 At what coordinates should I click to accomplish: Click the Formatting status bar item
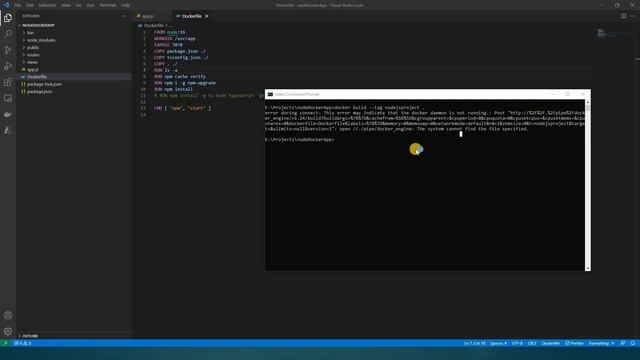pyautogui.click(x=601, y=343)
